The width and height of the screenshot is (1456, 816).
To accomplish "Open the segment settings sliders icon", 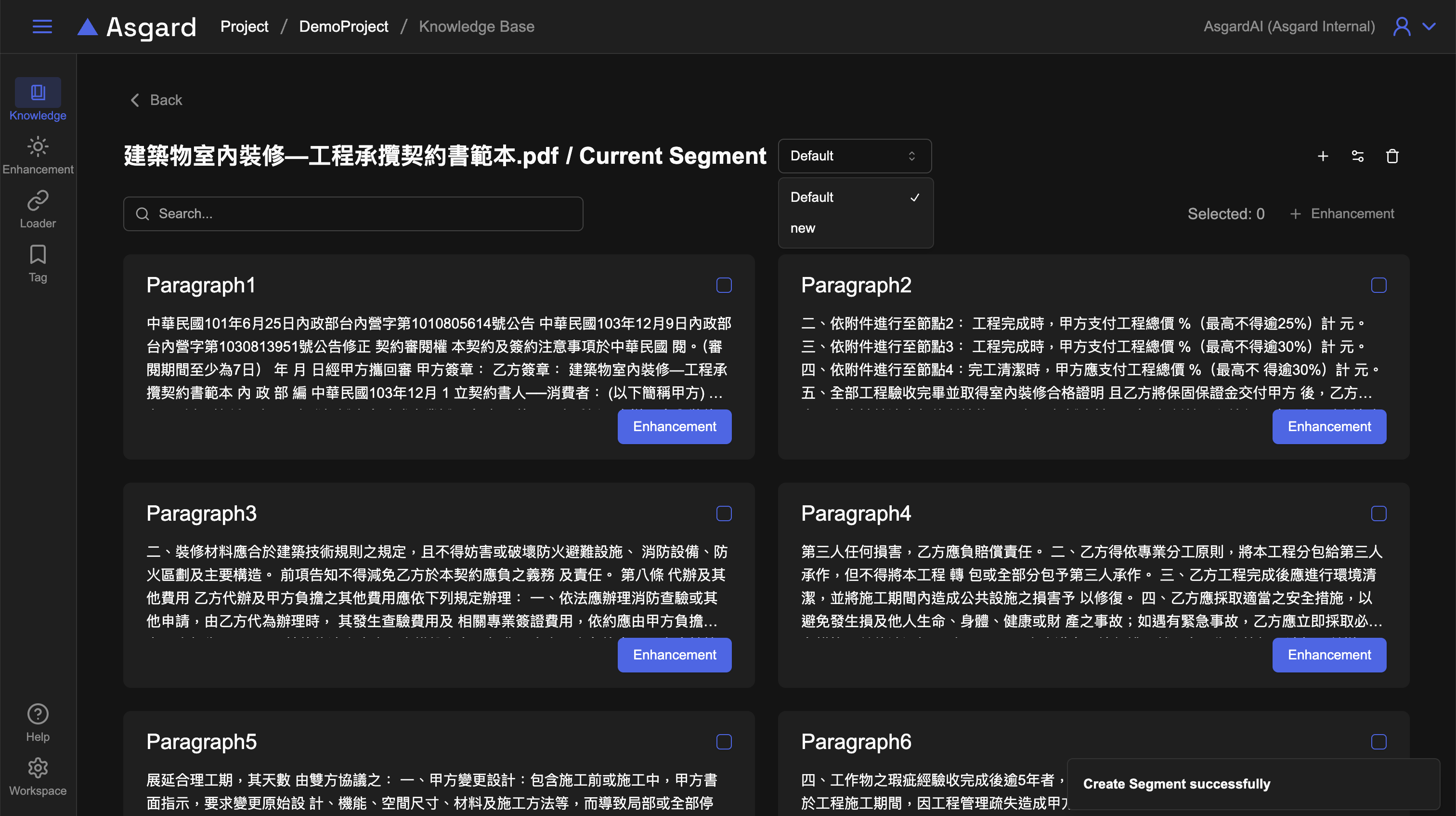I will click(1358, 156).
